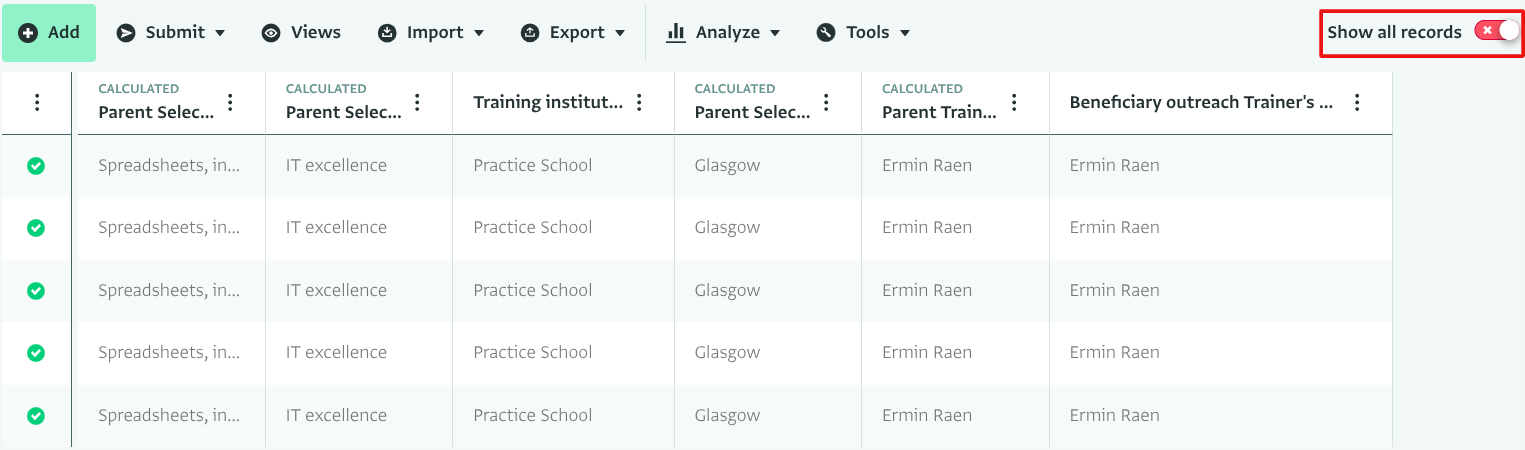Toggle the Show all records switch

point(1496,32)
